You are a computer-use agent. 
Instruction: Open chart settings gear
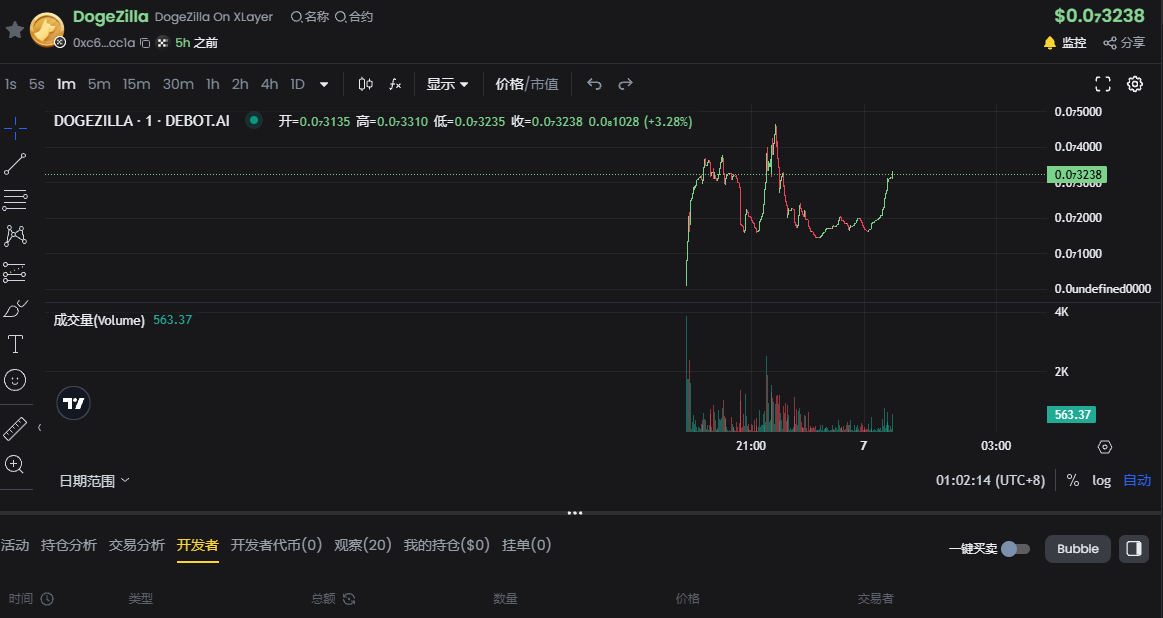coord(1135,84)
